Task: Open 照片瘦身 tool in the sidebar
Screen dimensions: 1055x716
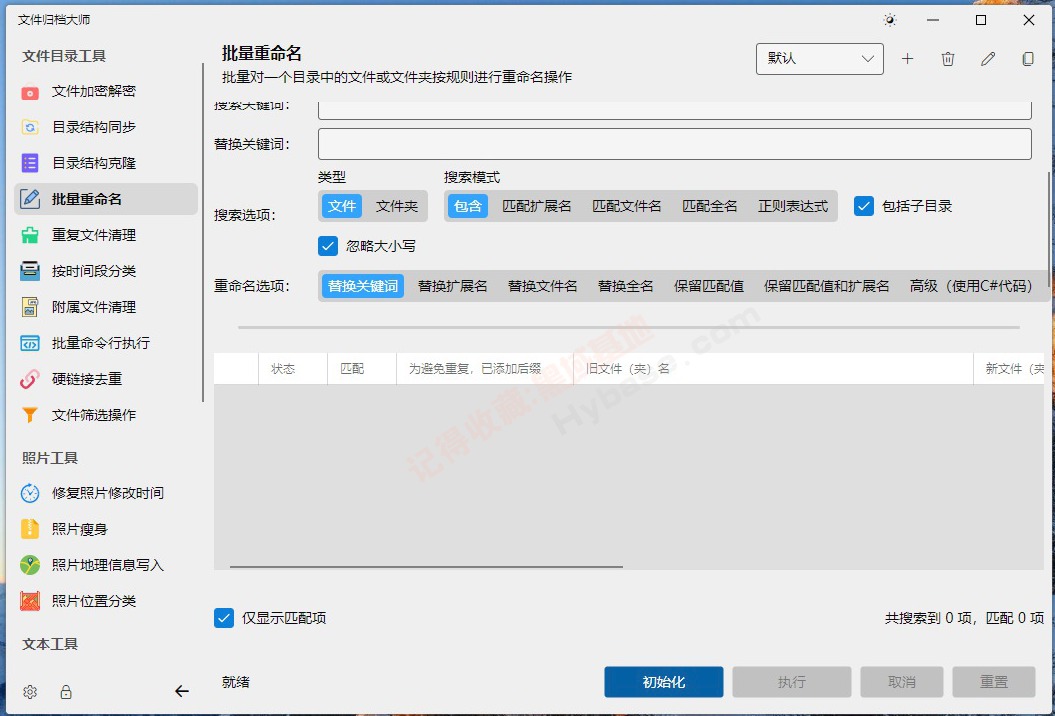Action: [x=79, y=529]
